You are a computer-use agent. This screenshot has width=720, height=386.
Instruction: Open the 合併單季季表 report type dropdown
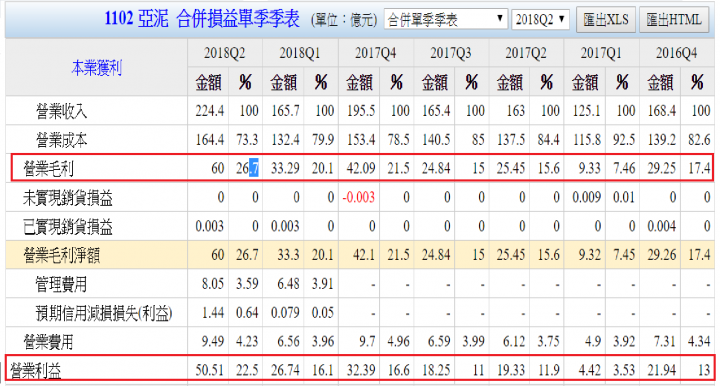446,19
